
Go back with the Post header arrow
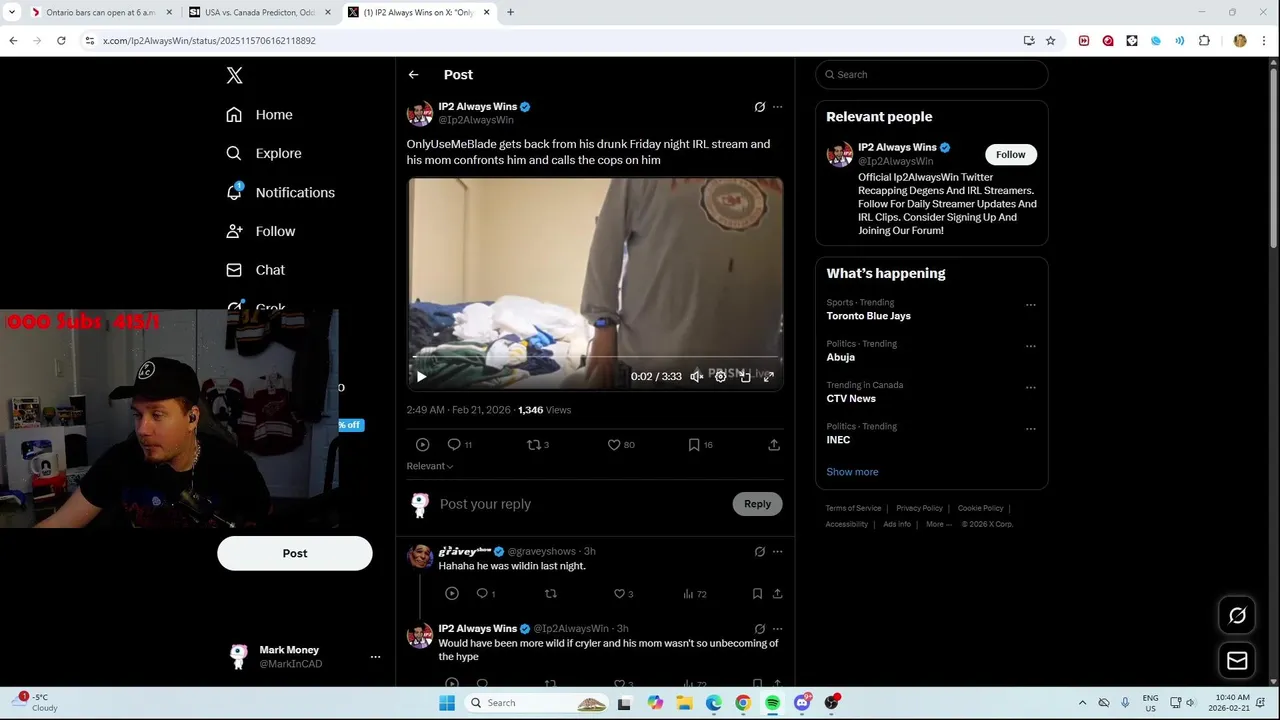click(x=413, y=75)
